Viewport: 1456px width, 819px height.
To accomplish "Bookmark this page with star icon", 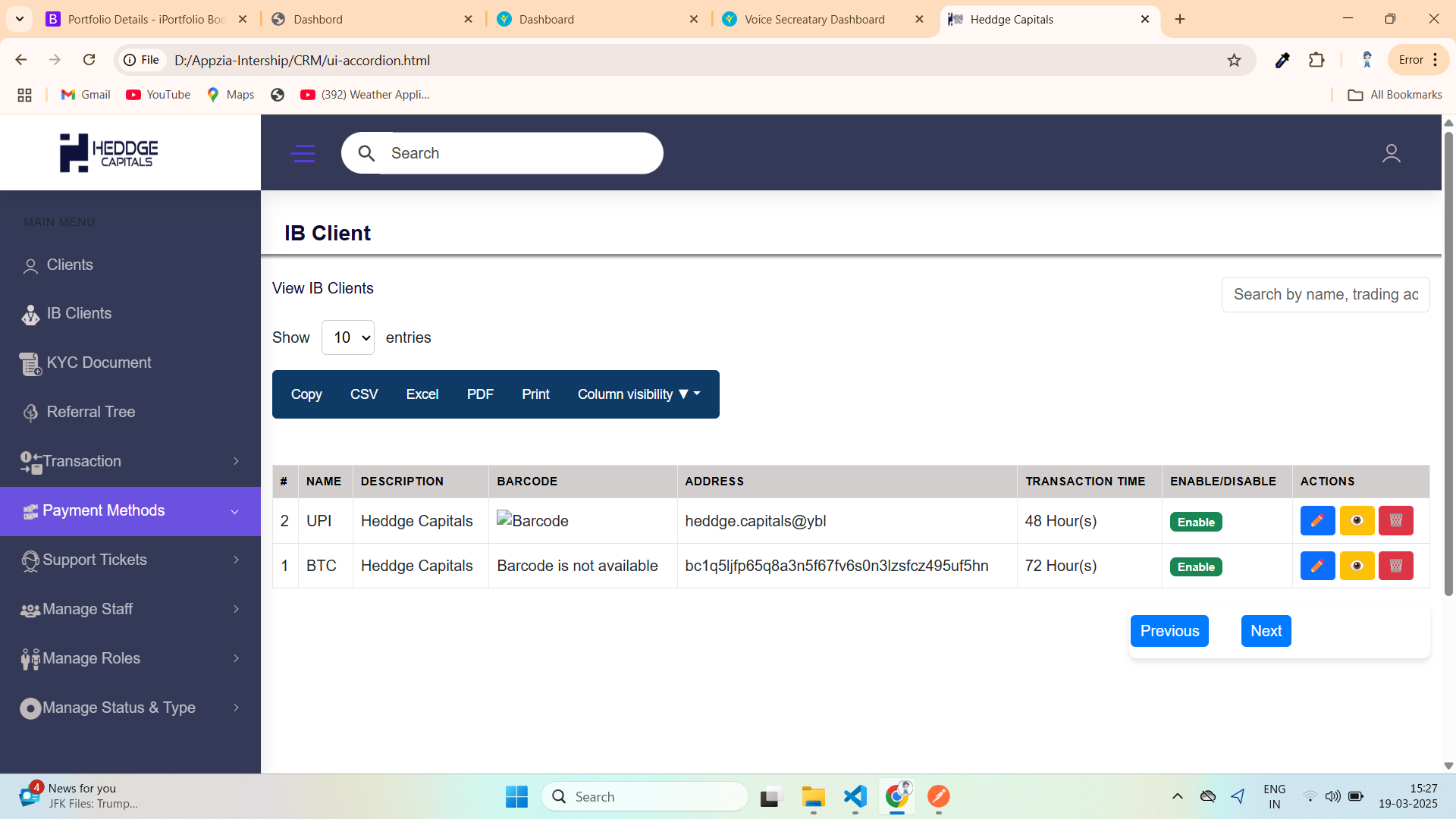I will [x=1234, y=60].
